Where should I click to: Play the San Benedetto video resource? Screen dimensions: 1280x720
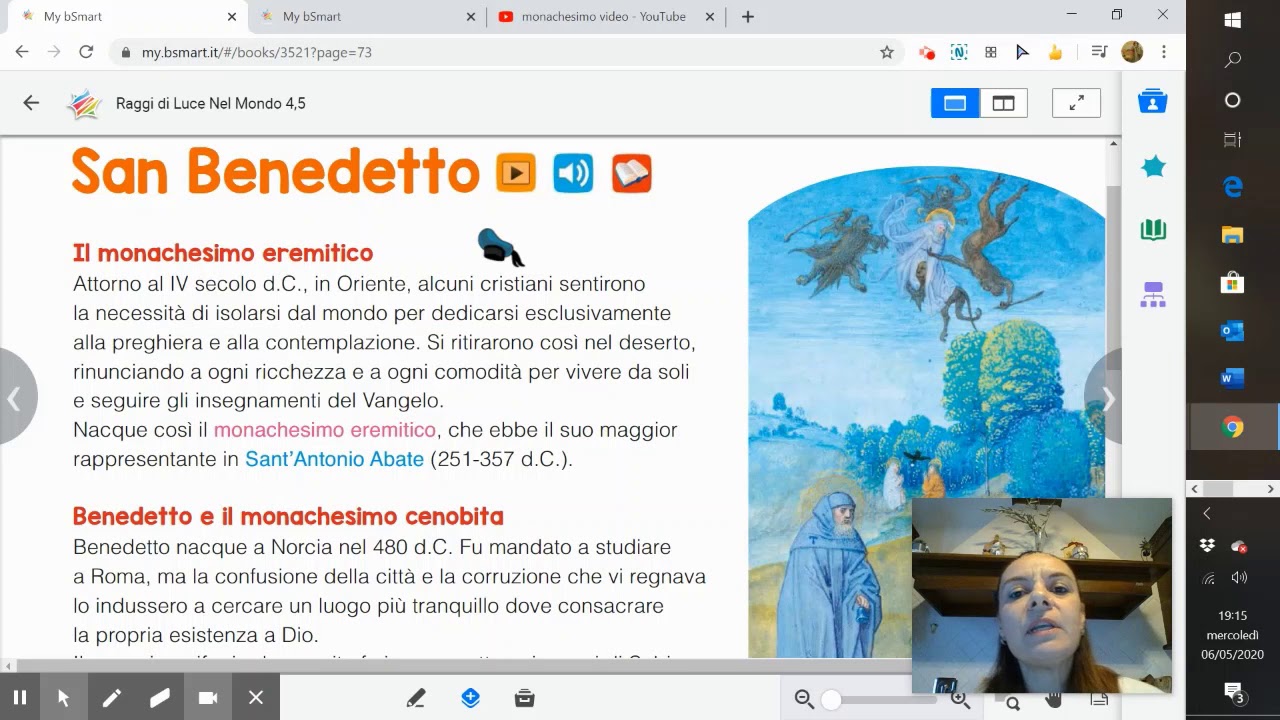coord(516,173)
